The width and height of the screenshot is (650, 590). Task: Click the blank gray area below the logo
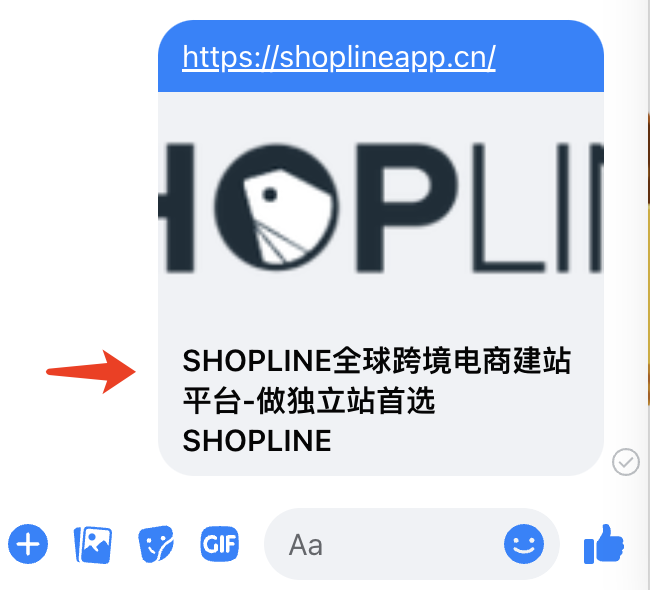(381, 309)
